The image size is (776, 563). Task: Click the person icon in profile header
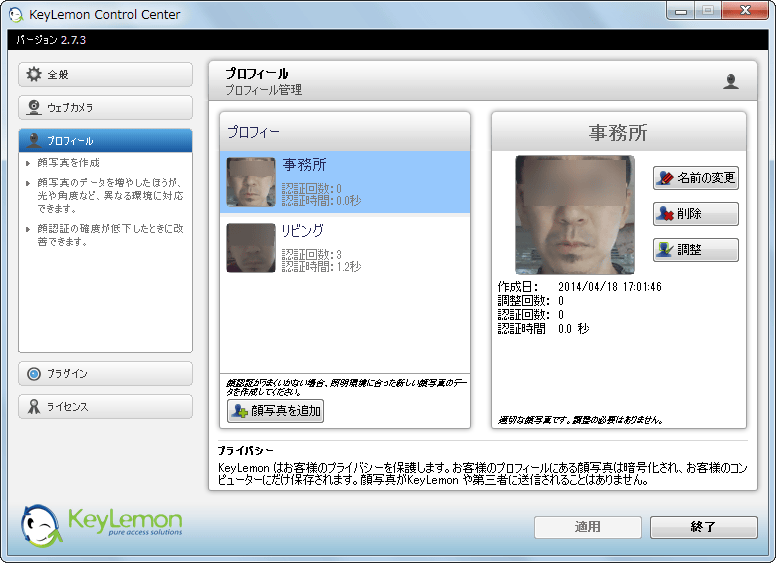(731, 81)
